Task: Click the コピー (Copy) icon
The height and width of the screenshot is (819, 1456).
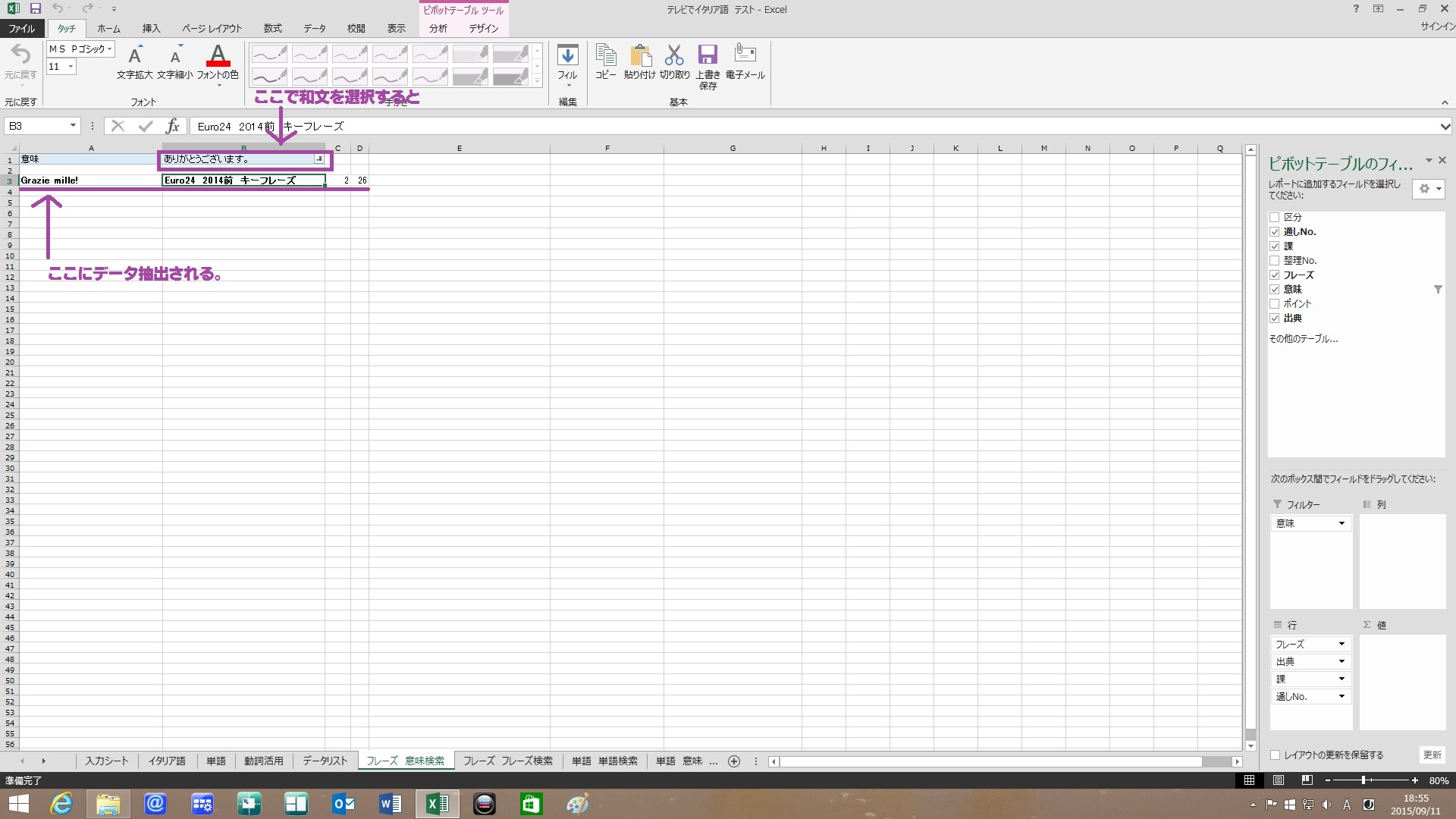Action: (605, 56)
